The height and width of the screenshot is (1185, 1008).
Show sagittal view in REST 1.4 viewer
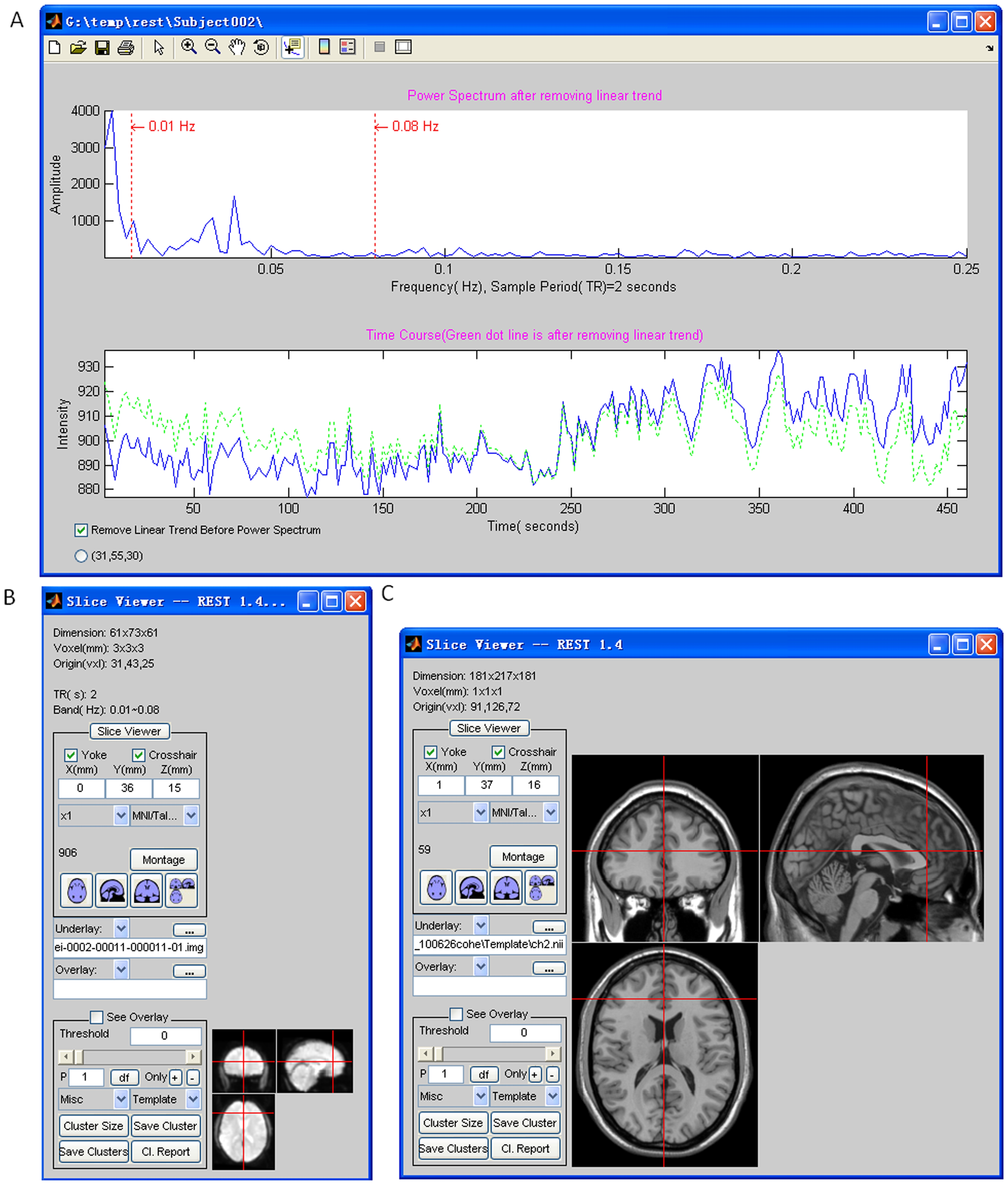point(472,887)
